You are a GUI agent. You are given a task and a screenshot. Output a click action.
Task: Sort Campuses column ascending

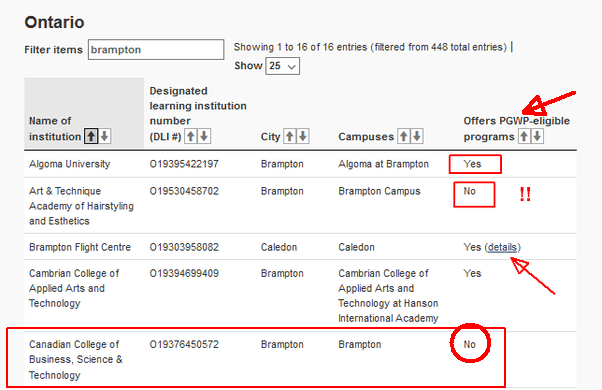pyautogui.click(x=403, y=136)
